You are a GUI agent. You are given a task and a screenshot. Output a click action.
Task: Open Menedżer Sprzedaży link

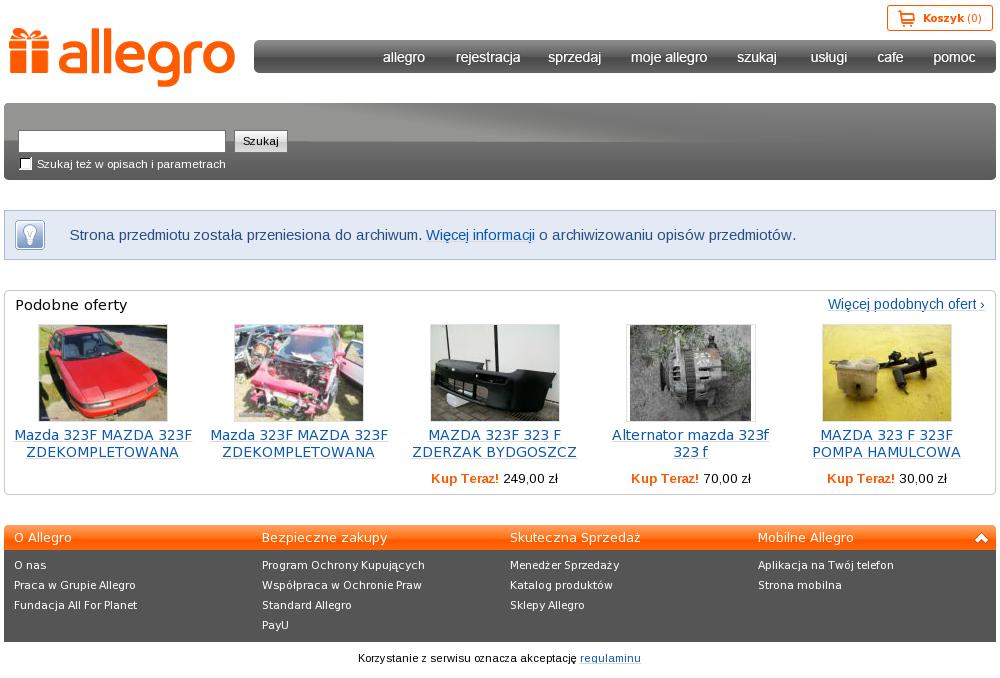click(x=564, y=565)
